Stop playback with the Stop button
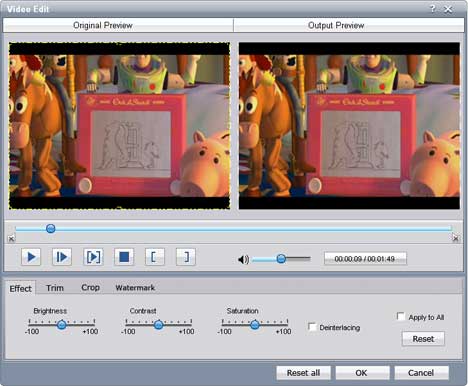The width and height of the screenshot is (468, 386). [124, 257]
